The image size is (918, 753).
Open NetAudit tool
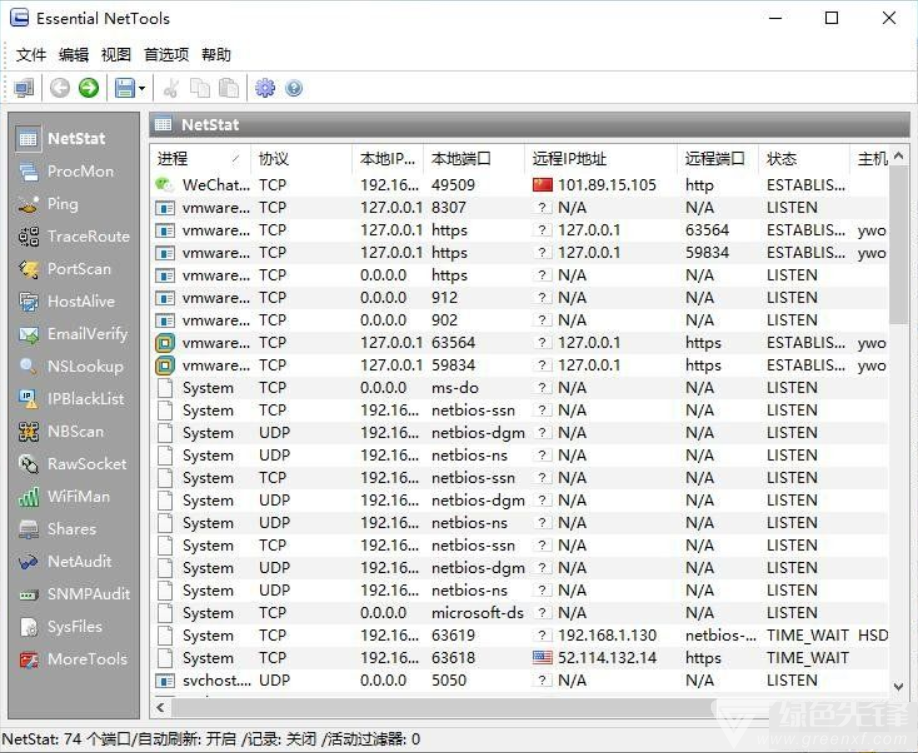tap(65, 562)
